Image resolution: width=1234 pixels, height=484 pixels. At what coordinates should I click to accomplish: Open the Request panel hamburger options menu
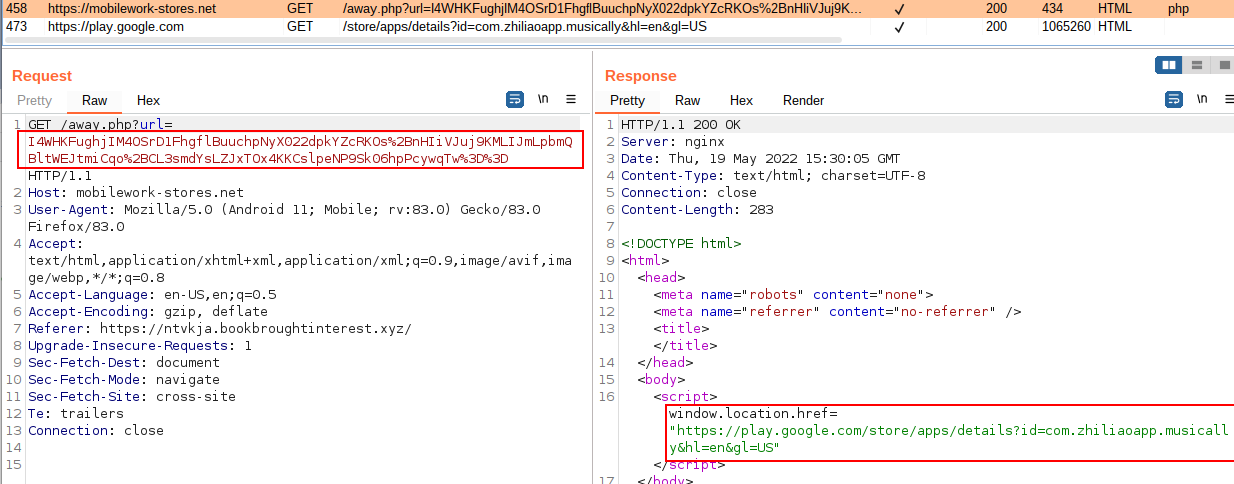click(x=571, y=99)
